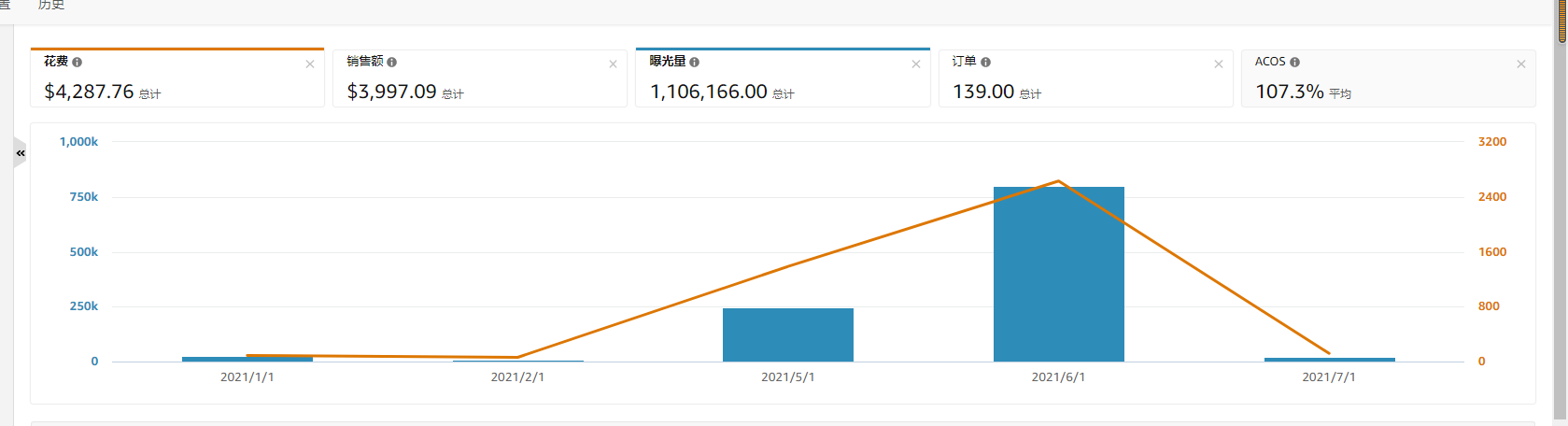Remove the 订单 metric card
1568x426 pixels.
click(1218, 64)
